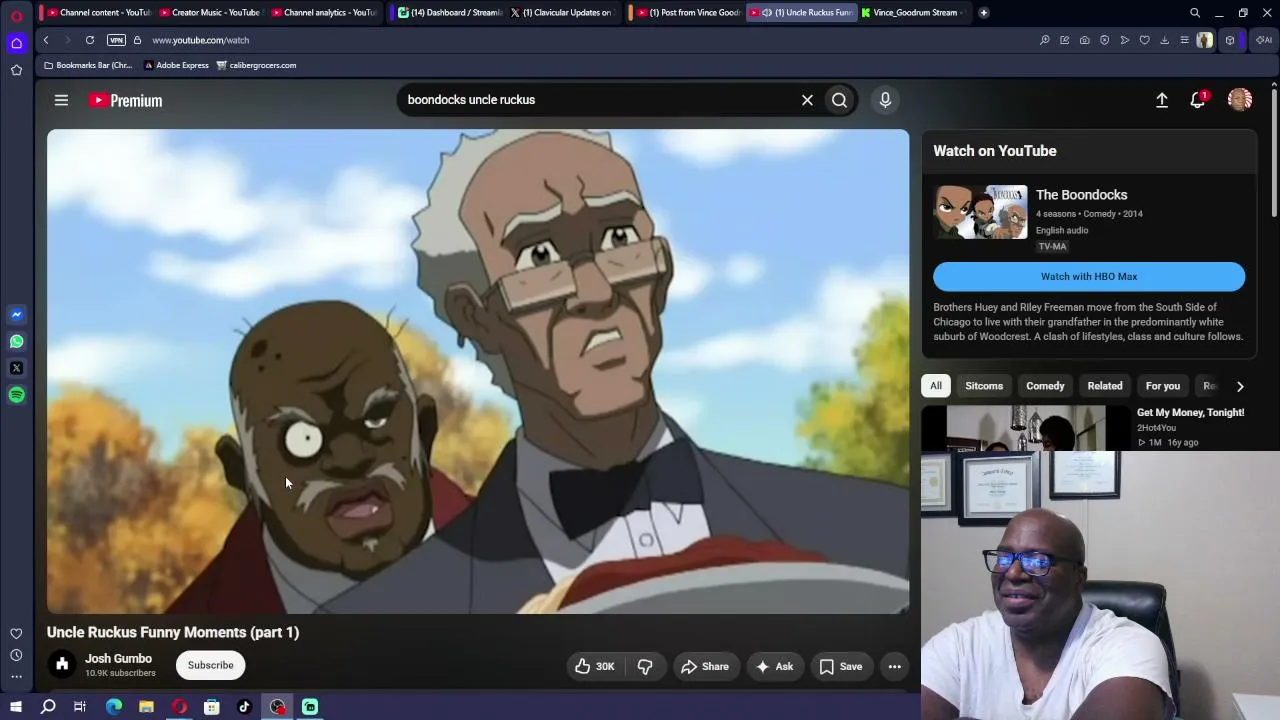The image size is (1280, 720).
Task: Subscribe to Josh Gumbo
Action: tap(210, 665)
